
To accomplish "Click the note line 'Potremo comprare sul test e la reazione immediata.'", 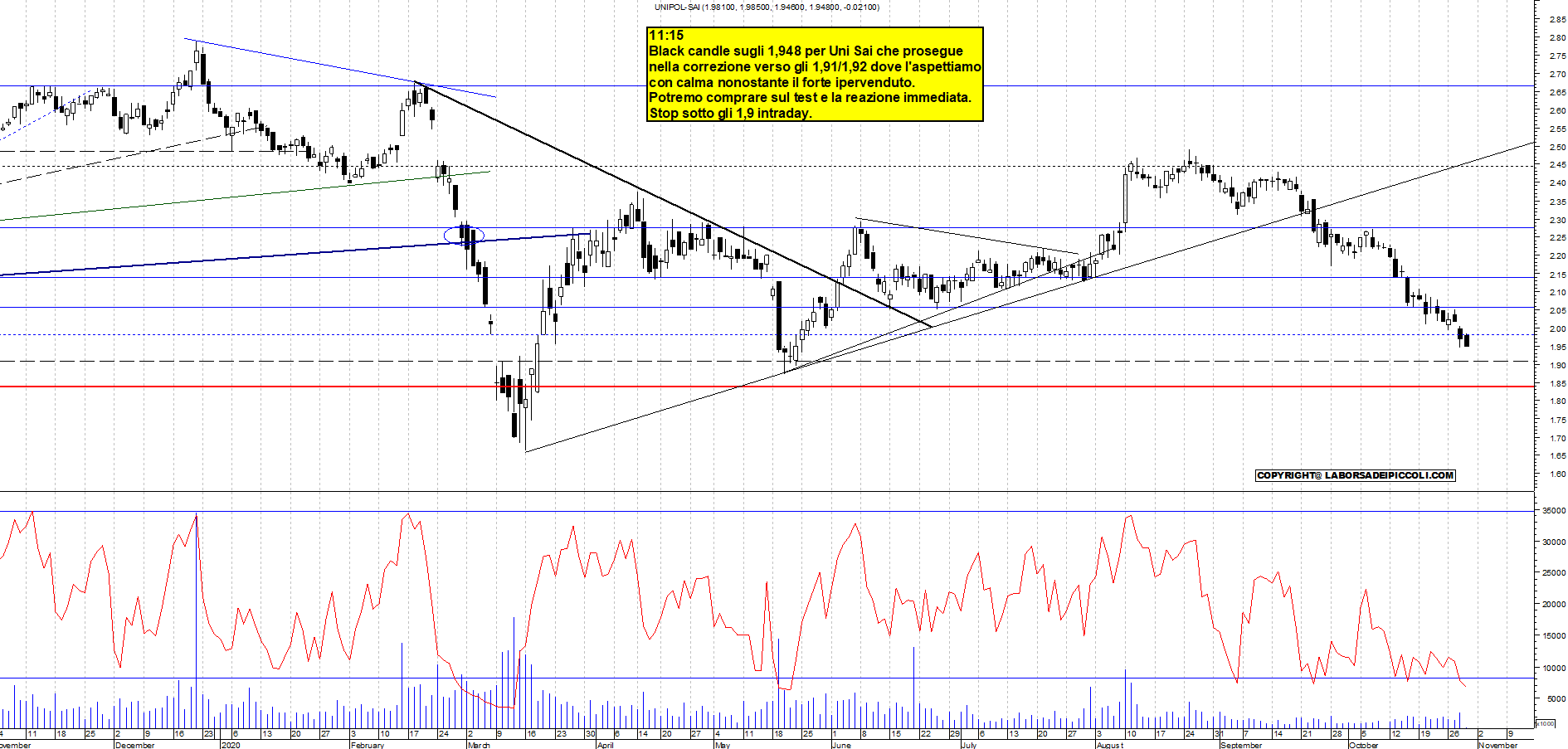I will [810, 97].
